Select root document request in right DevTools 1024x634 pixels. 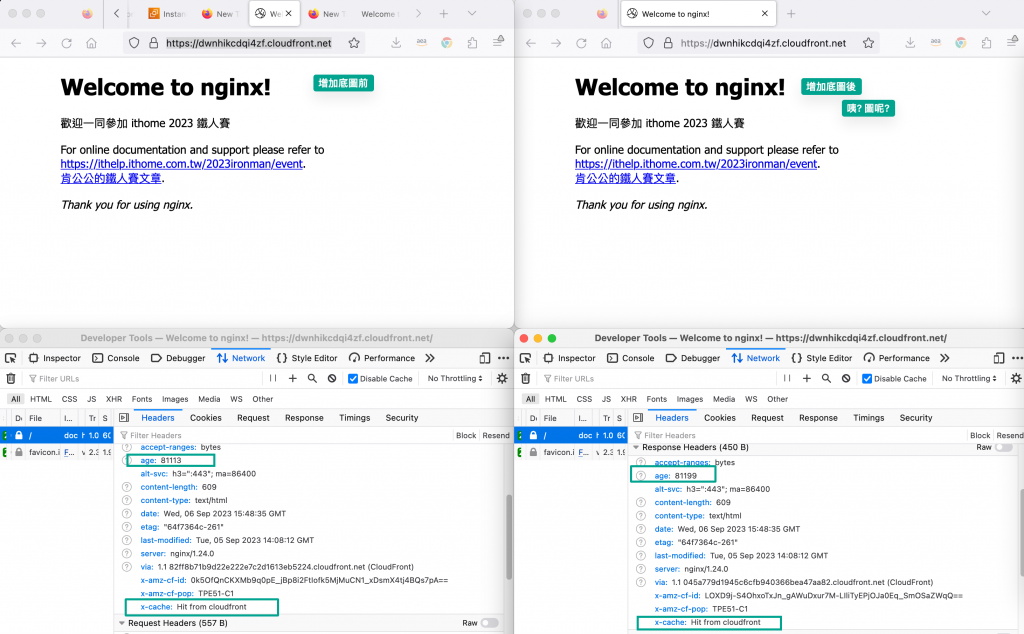(x=571, y=435)
